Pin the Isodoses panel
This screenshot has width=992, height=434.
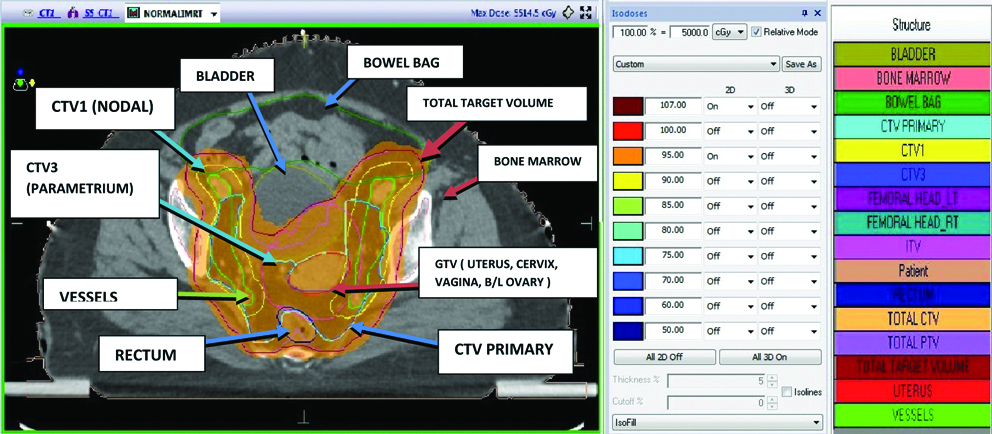point(803,13)
